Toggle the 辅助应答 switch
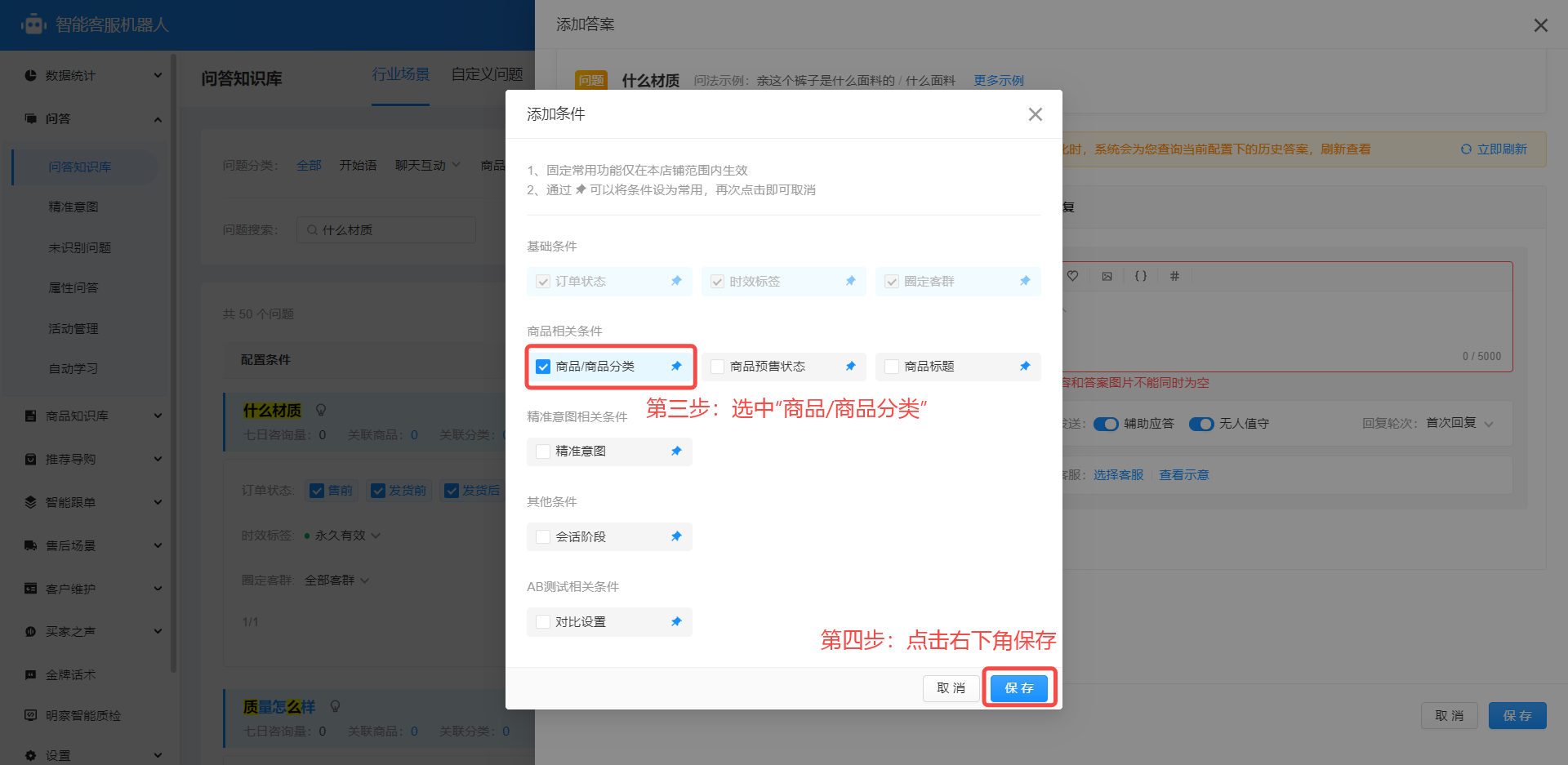The image size is (1568, 765). [1106, 424]
